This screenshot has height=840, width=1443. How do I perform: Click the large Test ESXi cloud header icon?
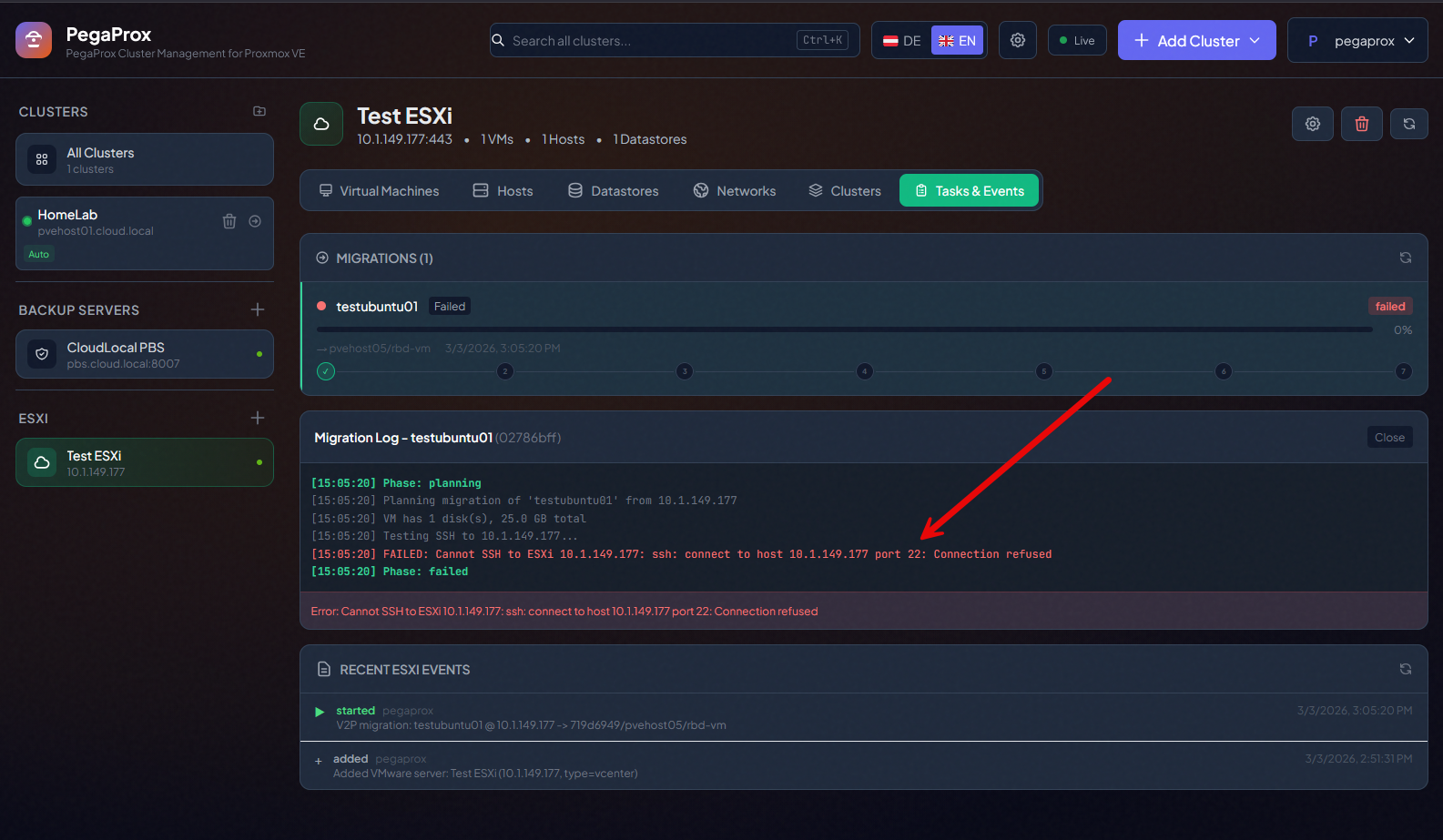[321, 124]
